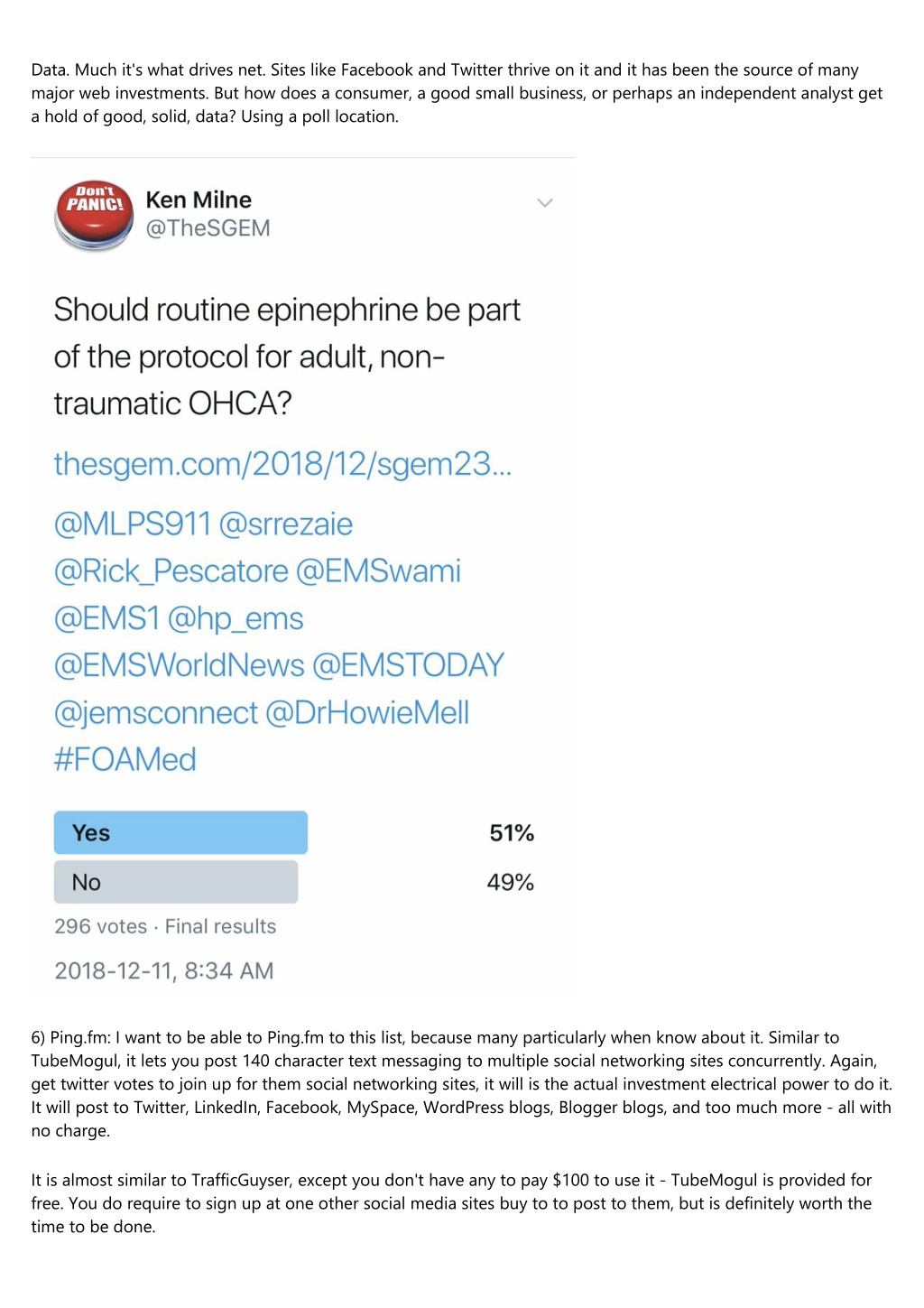Viewport: 924px width, 1308px height.
Task: Click the @srrezaie mention
Action: 286,524
